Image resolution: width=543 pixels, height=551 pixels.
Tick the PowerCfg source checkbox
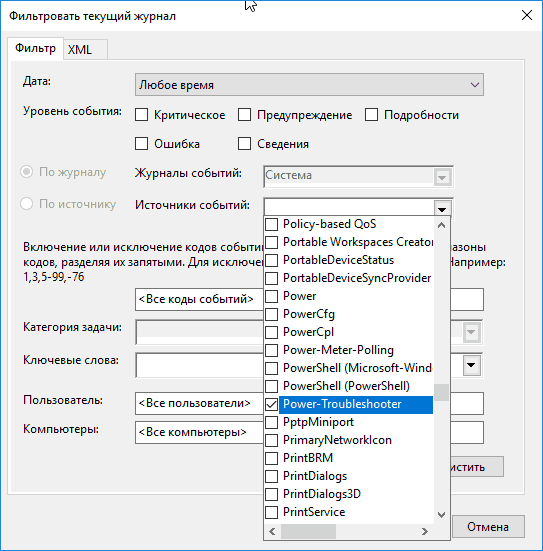click(x=271, y=314)
